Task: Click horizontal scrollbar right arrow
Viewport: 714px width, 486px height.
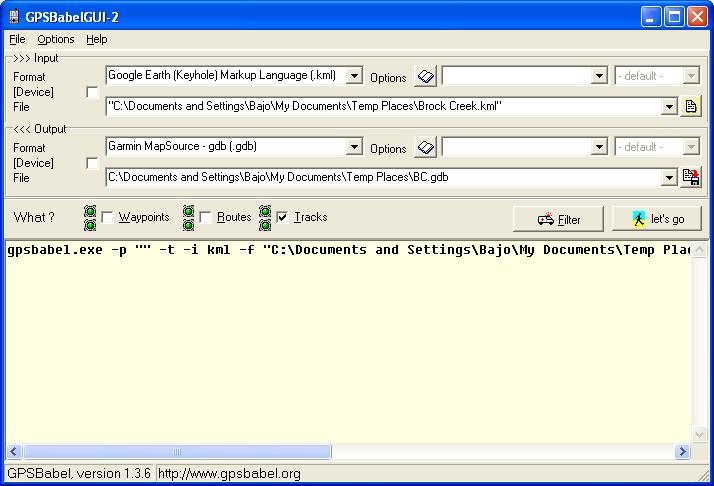Action: [682, 451]
